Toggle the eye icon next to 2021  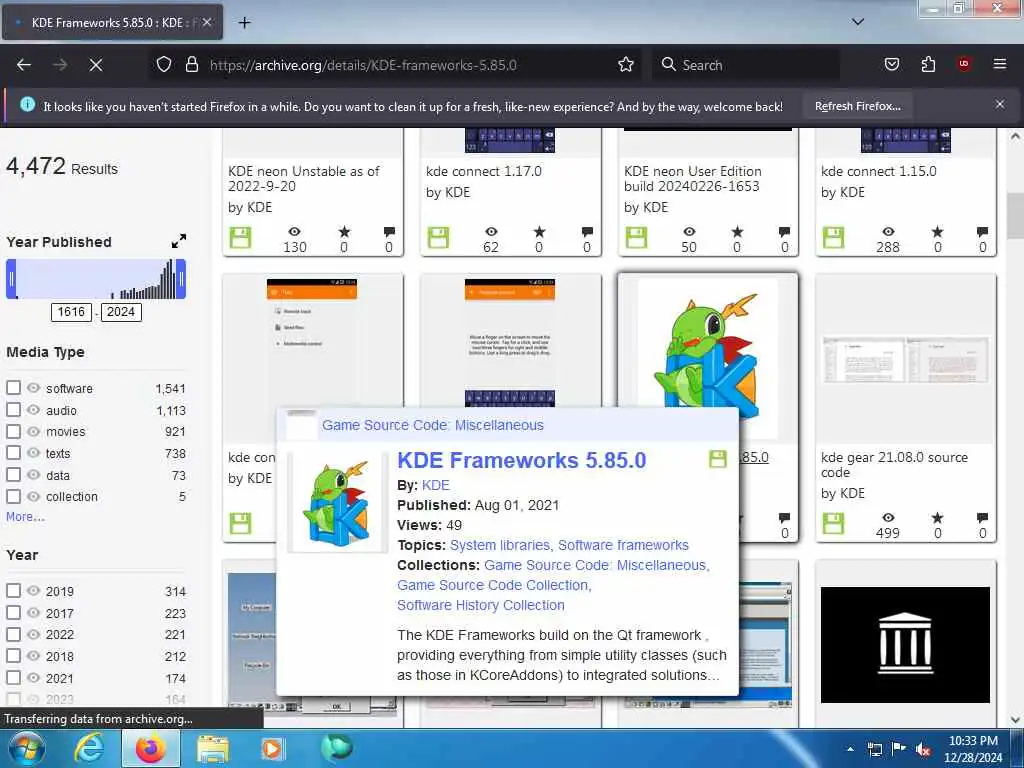33,678
